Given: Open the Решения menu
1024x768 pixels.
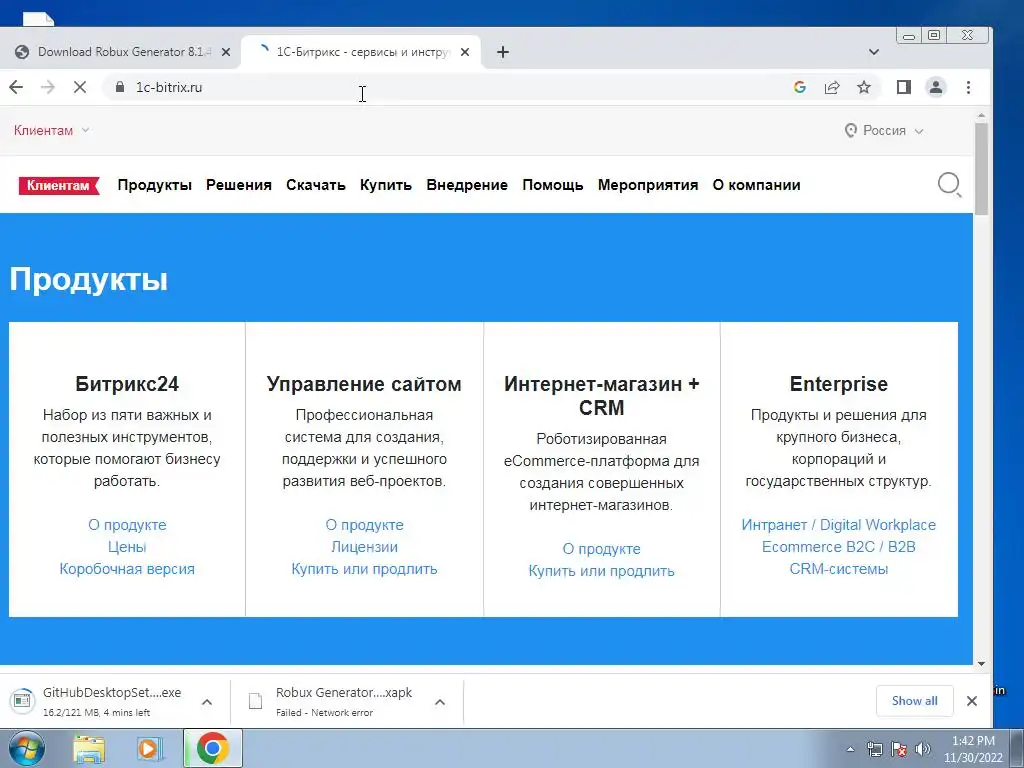Looking at the screenshot, I should click(239, 185).
